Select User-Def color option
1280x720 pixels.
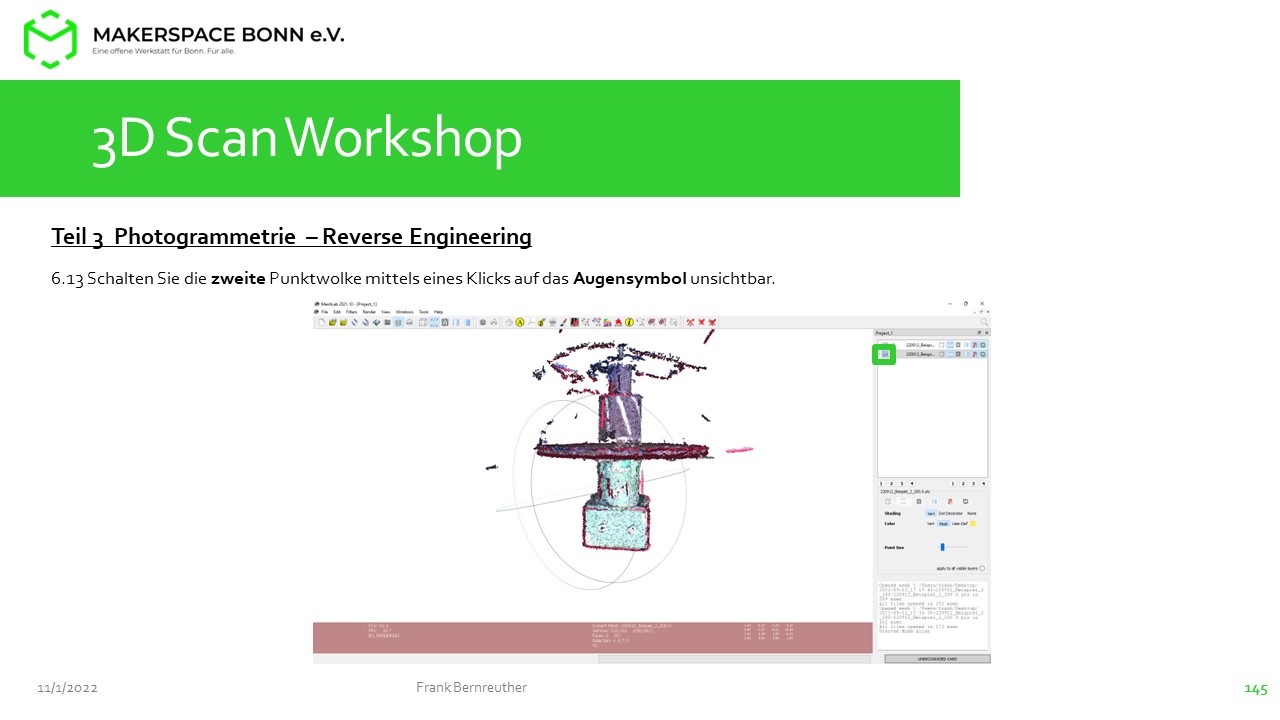coord(960,523)
